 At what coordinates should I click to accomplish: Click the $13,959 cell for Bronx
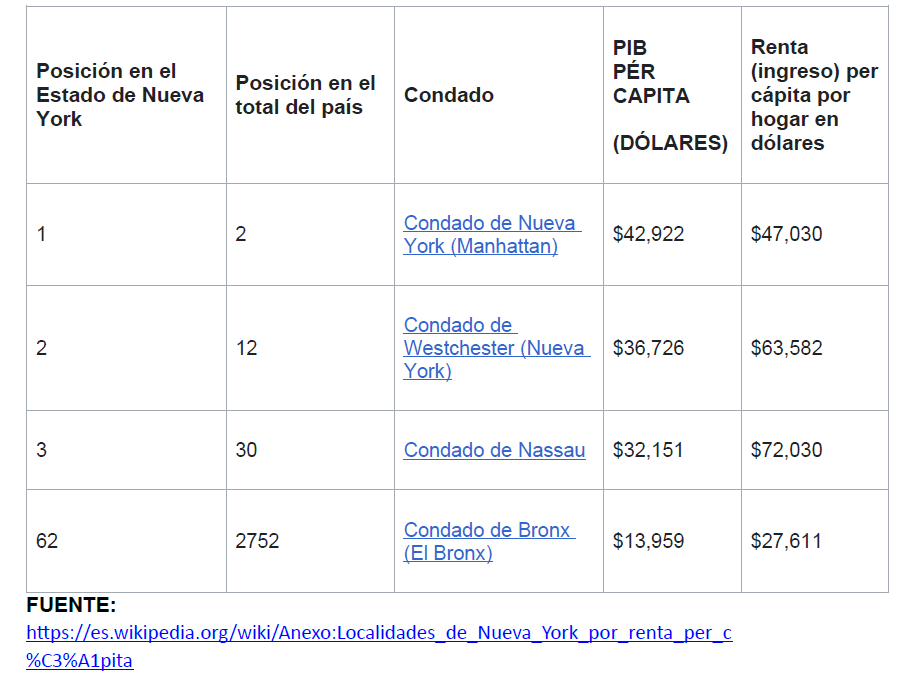pyautogui.click(x=649, y=541)
